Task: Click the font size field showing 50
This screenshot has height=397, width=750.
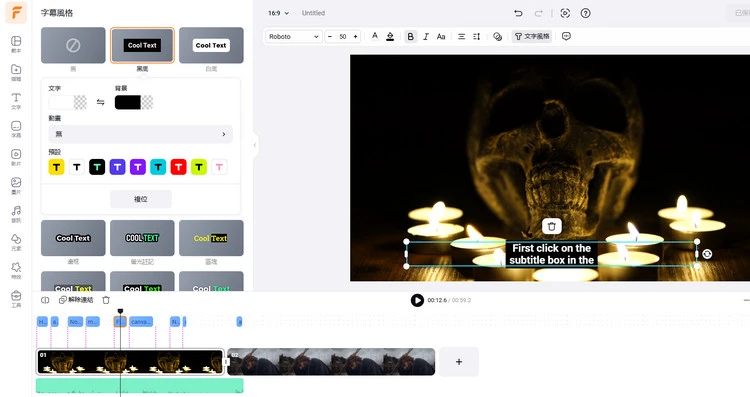Action: 342,36
